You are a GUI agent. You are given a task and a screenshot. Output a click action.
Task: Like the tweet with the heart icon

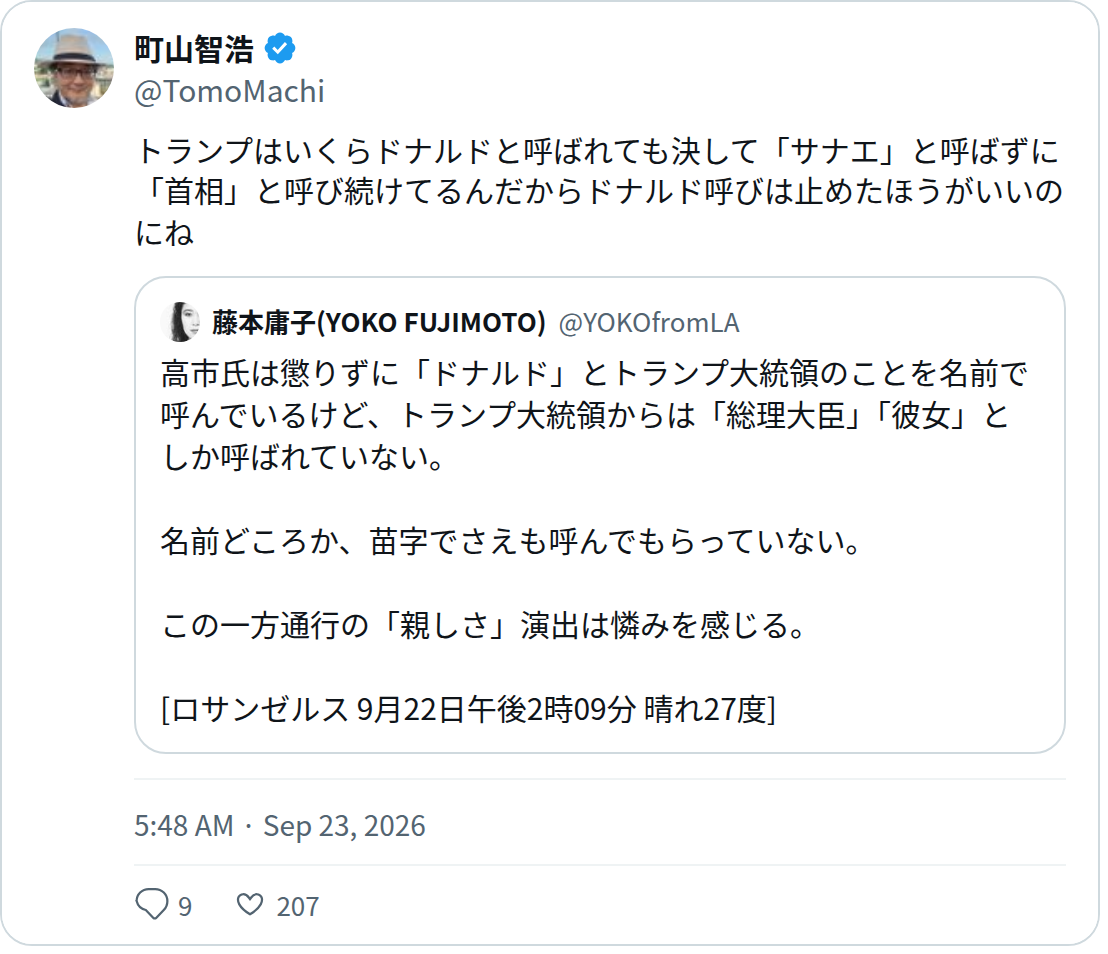coord(249,904)
